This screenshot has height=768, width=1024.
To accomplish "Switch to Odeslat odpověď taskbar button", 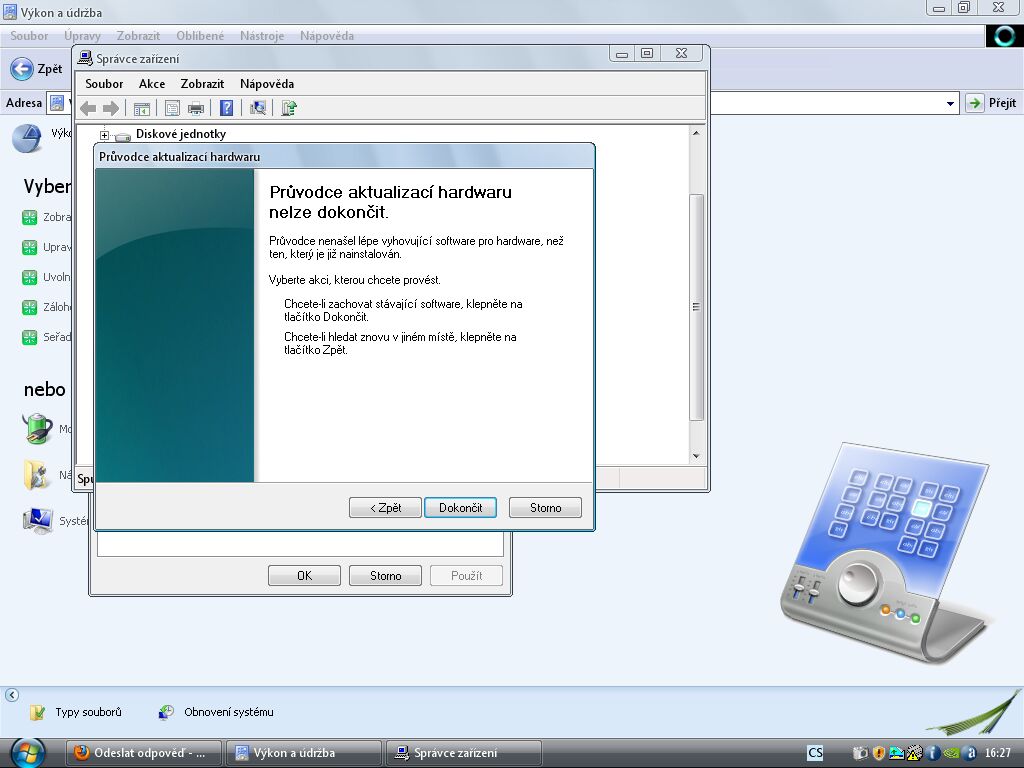I will pos(144,753).
